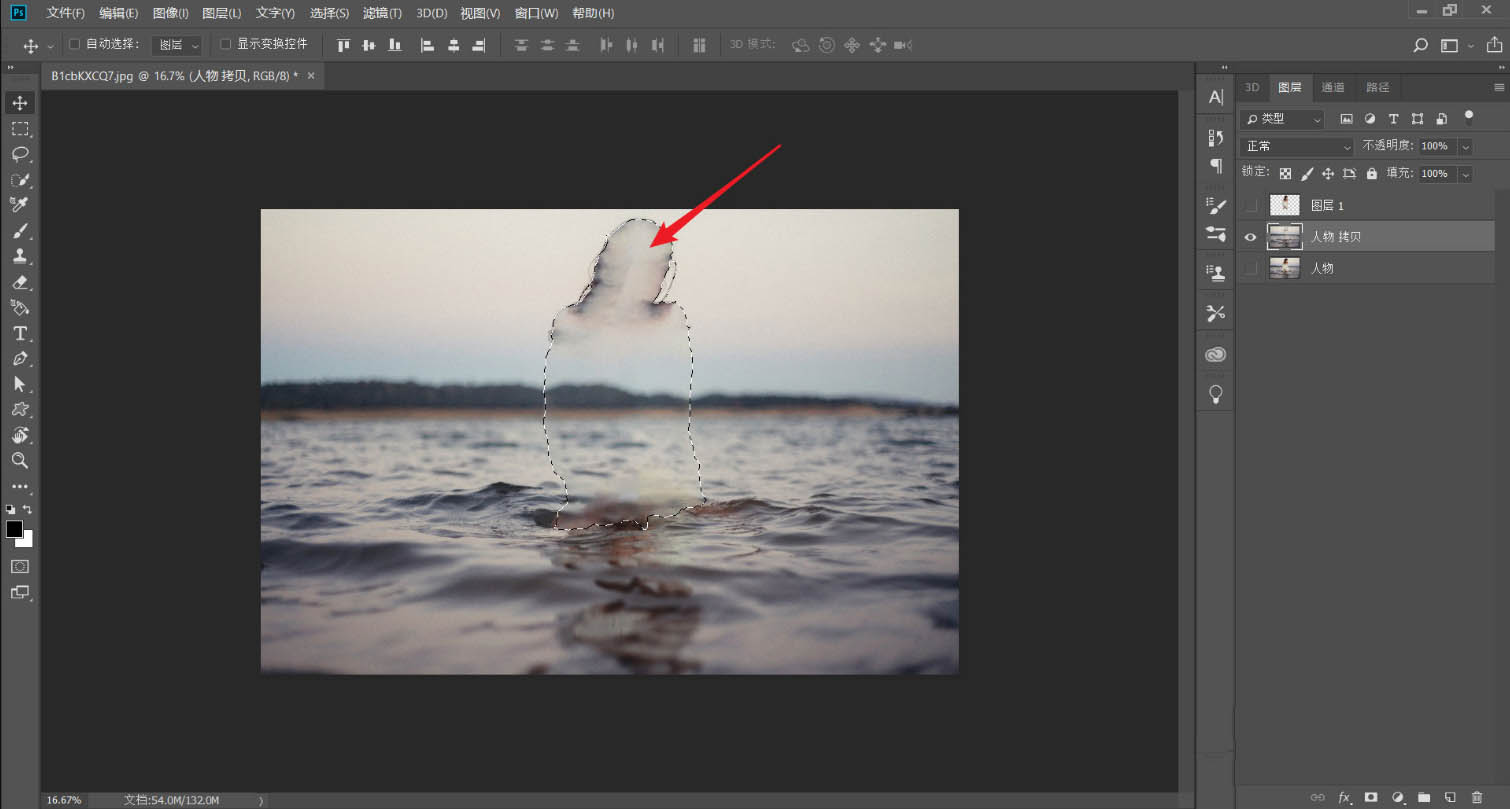Open the Learn lightbulb panel icon
Screen dimensions: 1510x809
[1216, 393]
